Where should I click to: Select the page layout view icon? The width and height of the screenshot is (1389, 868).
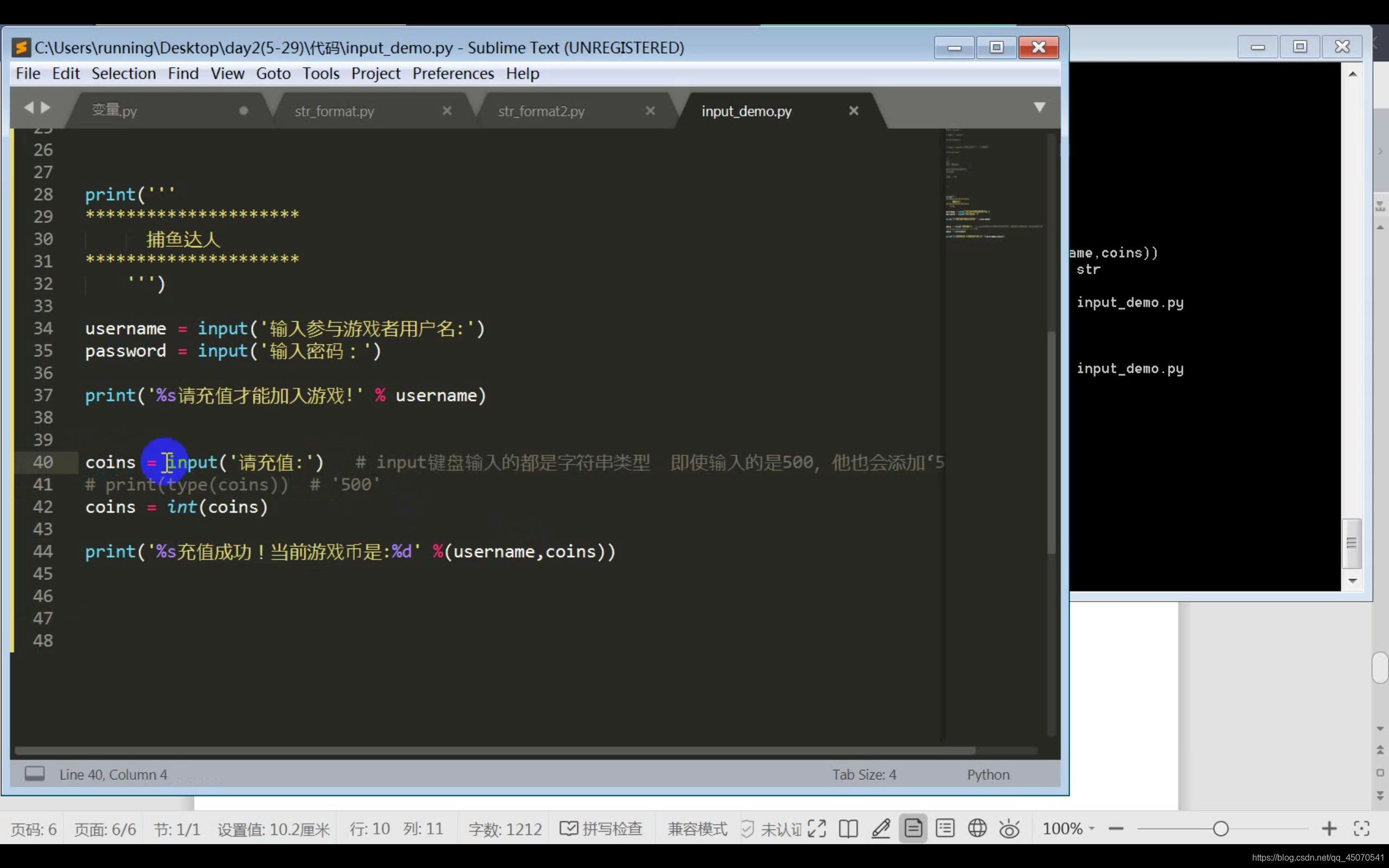coord(913,828)
